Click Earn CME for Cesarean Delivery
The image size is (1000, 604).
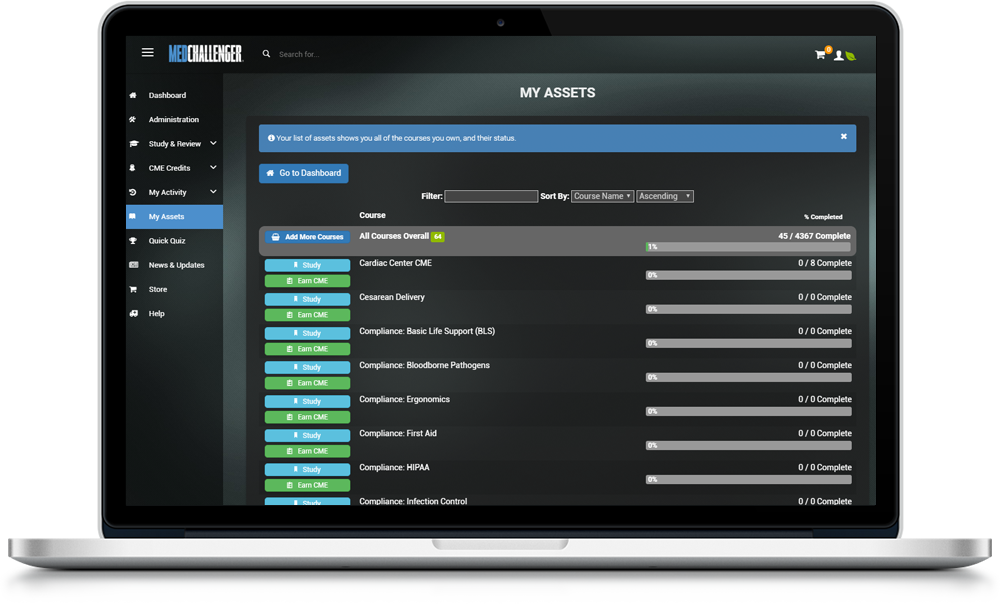tap(307, 315)
